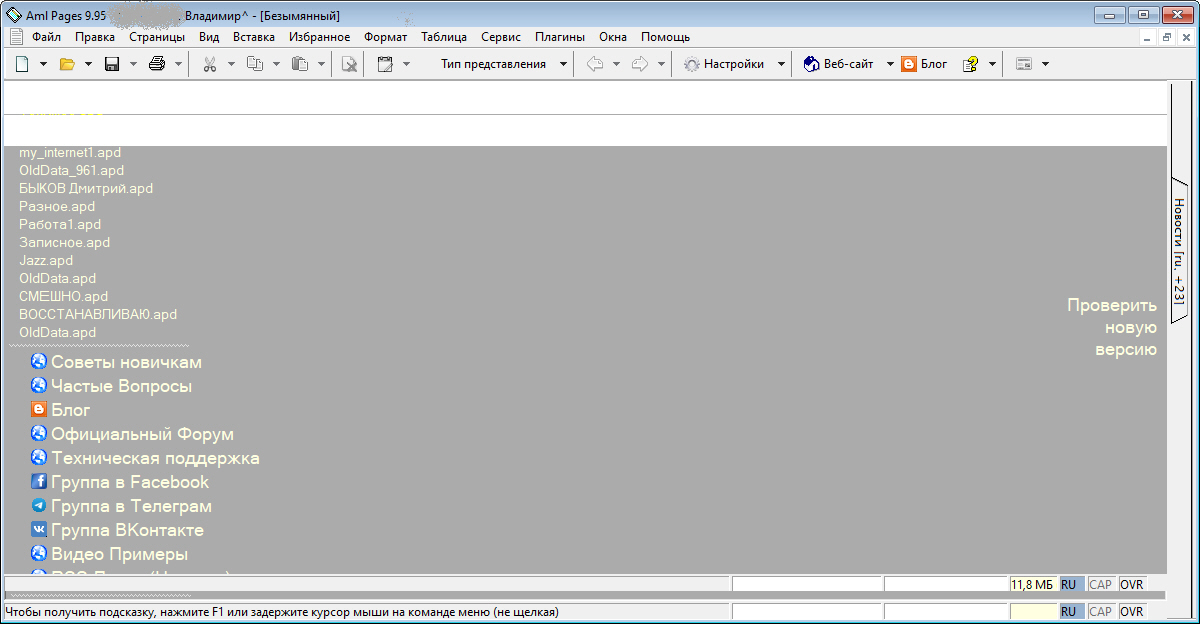Viewport: 1200px width, 624px height.
Task: Open the Веб-сайт toolbar button
Action: [839, 64]
